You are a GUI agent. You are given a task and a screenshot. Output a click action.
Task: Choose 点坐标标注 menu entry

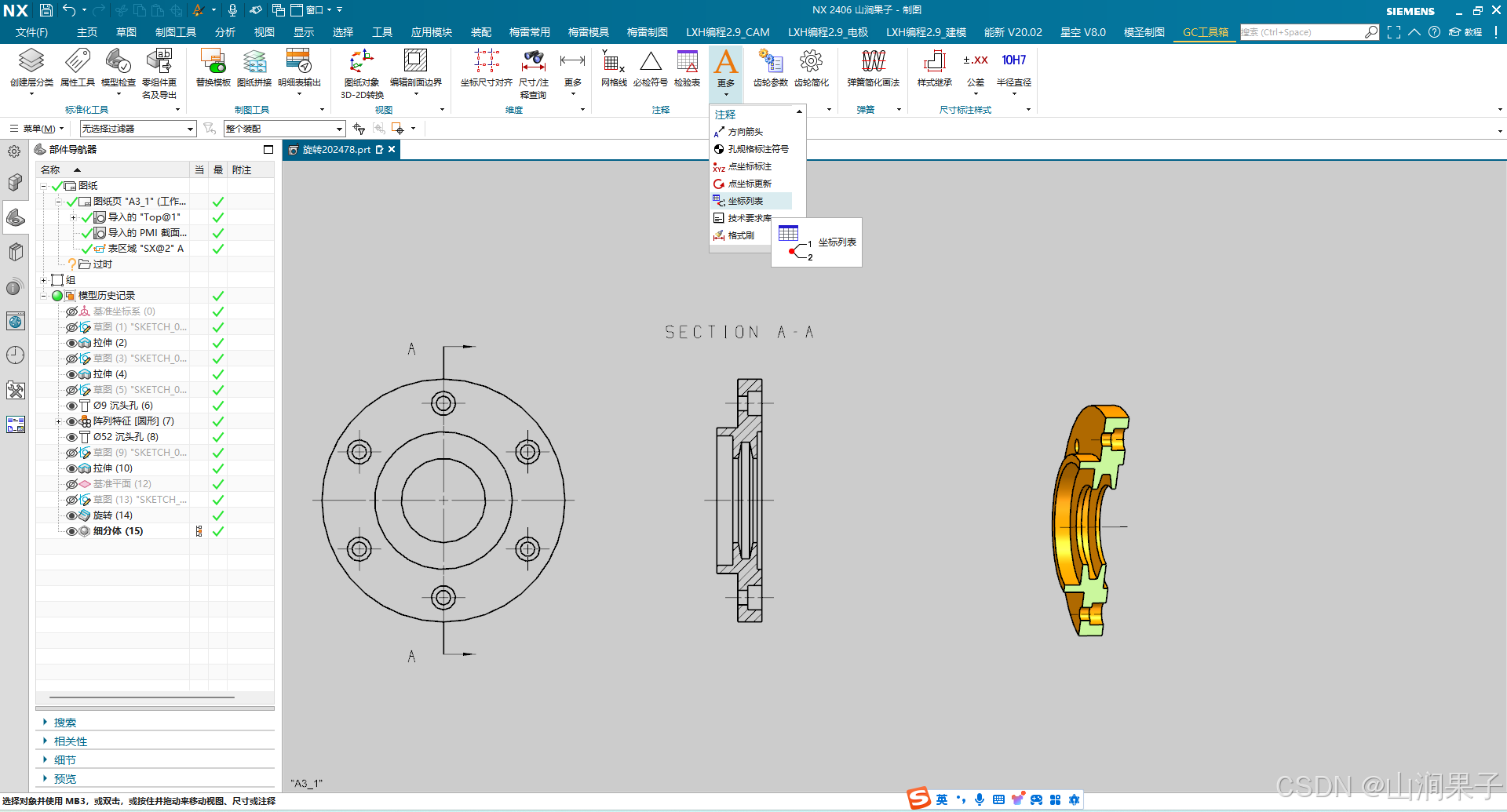pos(750,166)
